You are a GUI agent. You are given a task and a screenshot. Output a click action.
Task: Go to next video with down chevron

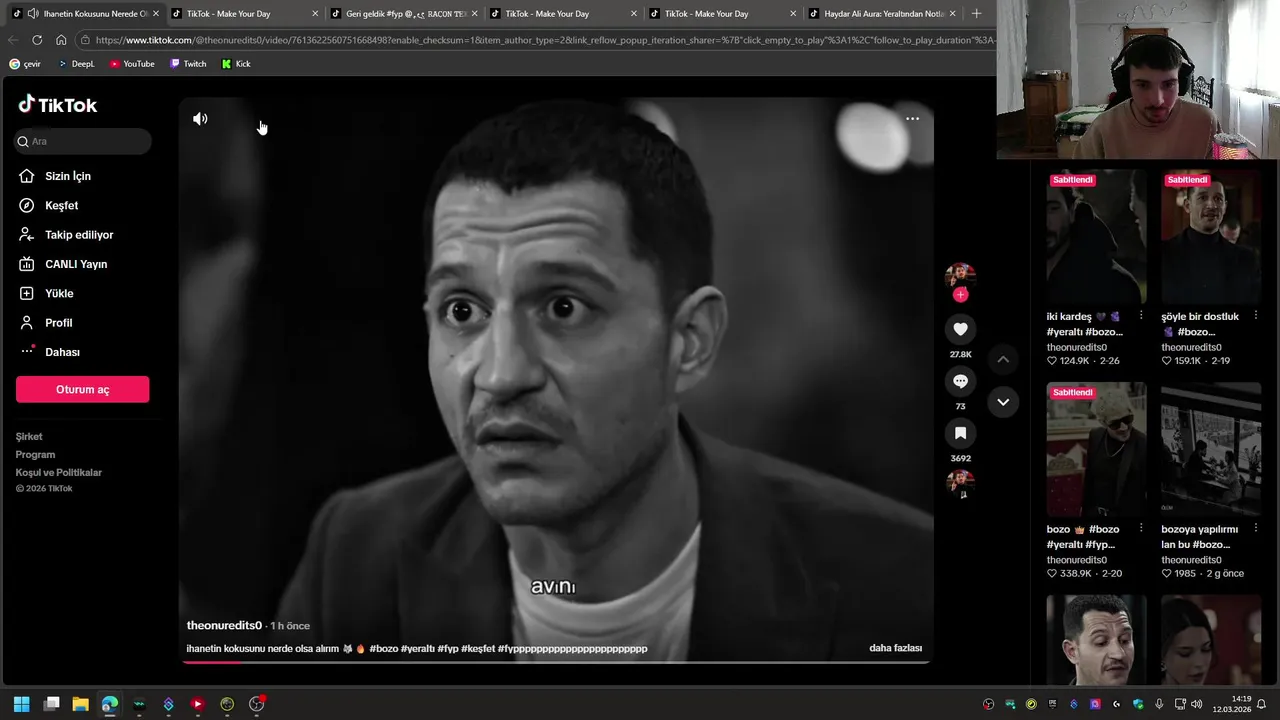pos(1003,402)
